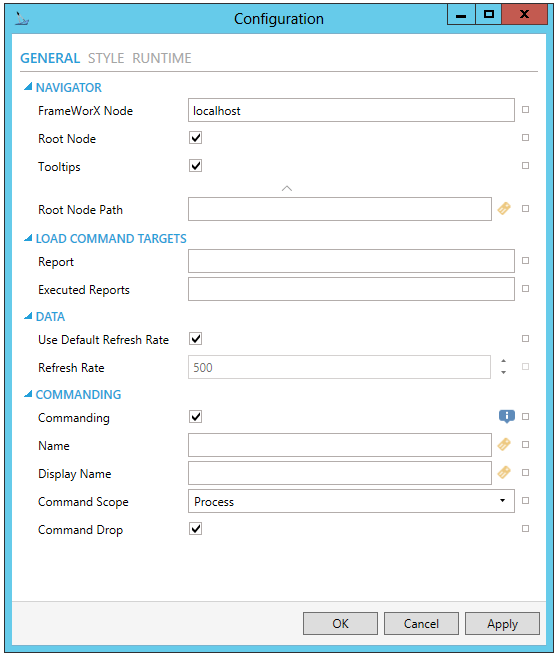Toggle the Tooltips checkbox

(196, 166)
